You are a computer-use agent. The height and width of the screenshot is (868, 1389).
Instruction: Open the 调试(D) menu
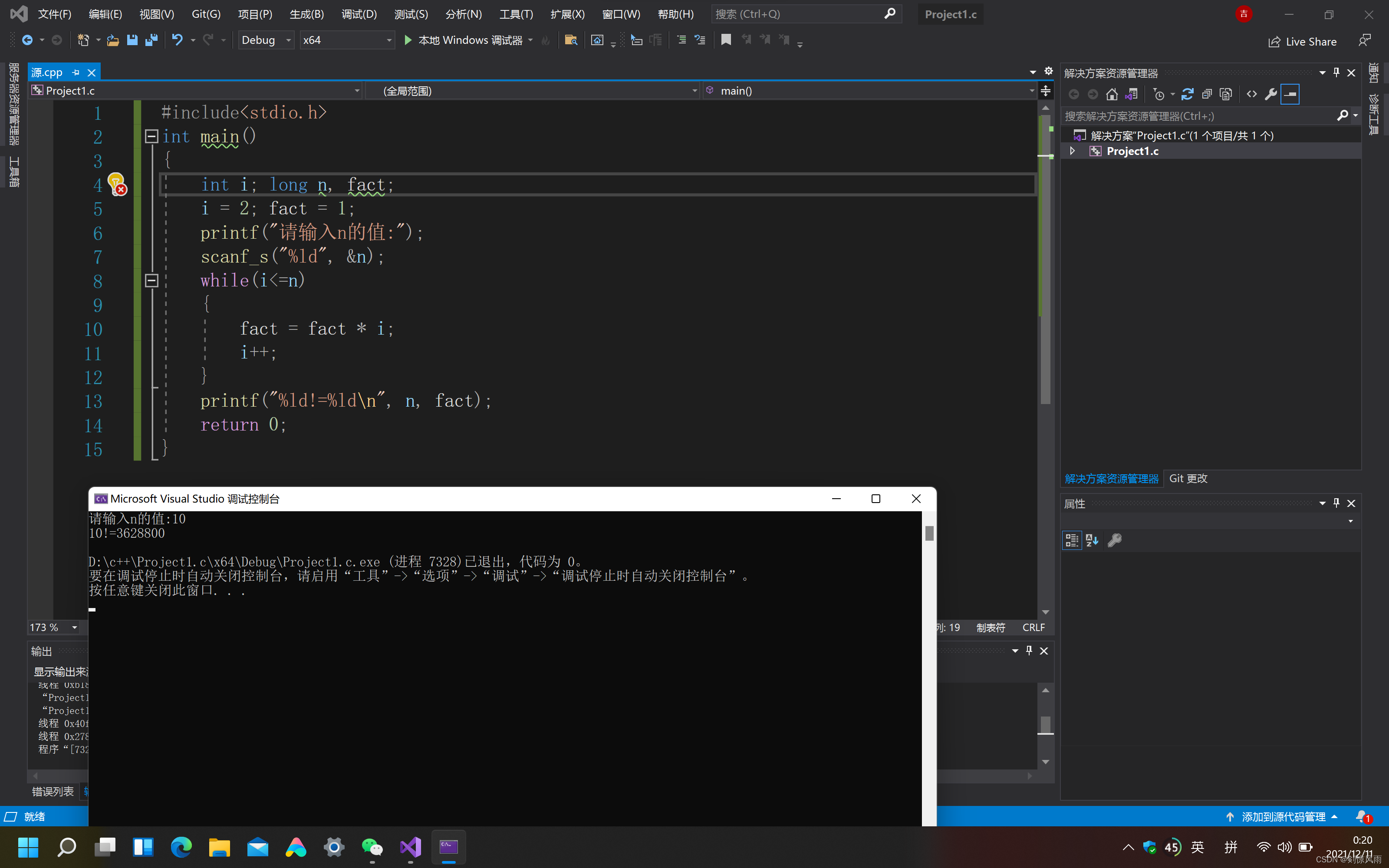pyautogui.click(x=359, y=14)
